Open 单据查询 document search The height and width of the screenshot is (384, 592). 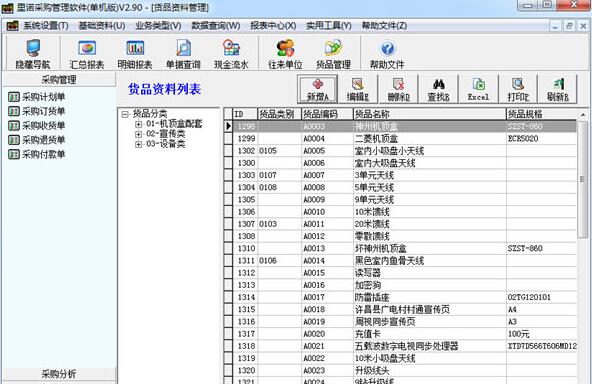click(183, 54)
